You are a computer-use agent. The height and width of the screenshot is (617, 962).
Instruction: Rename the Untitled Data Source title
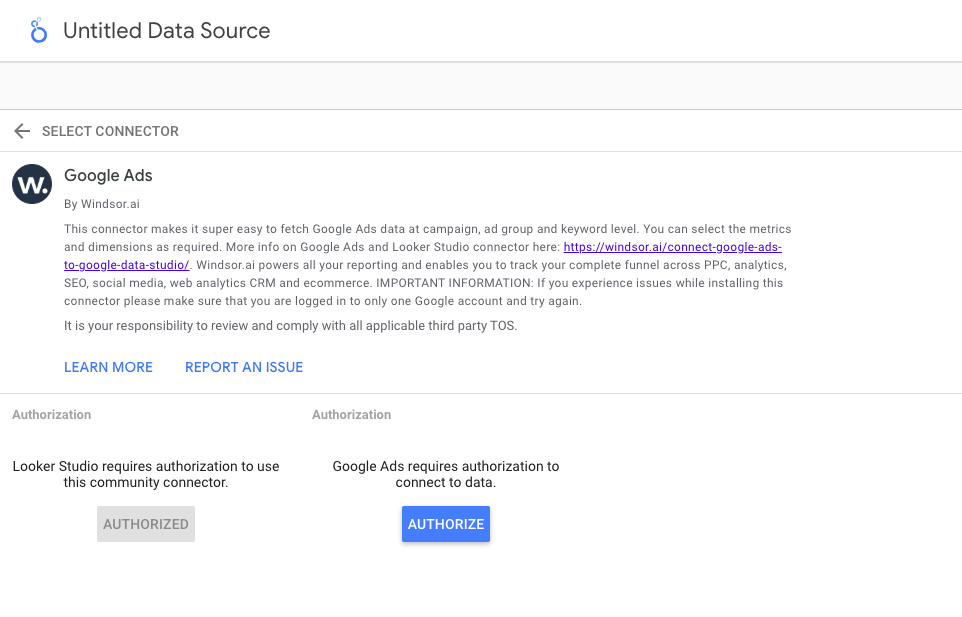[x=166, y=31]
